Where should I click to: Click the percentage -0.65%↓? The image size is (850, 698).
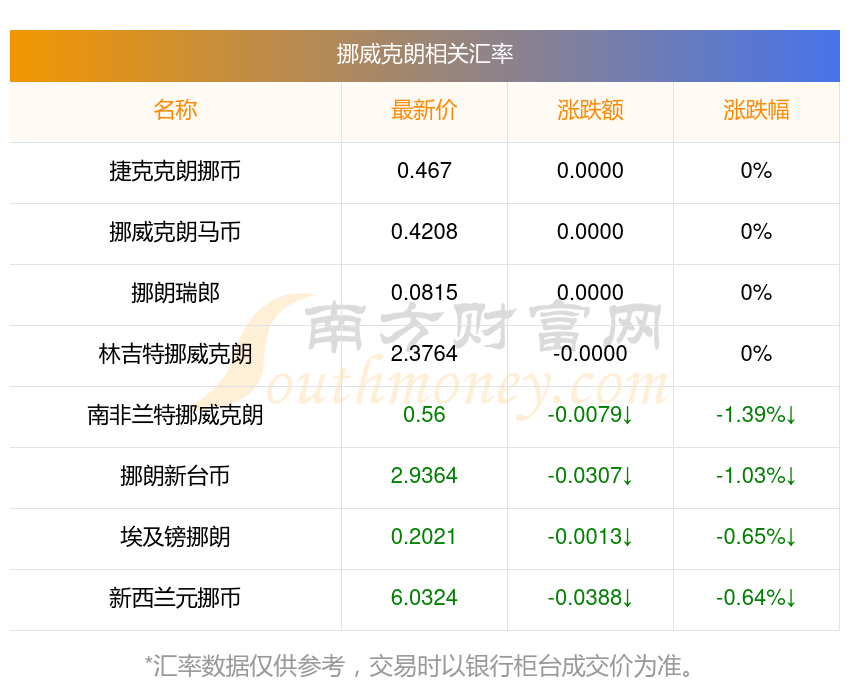click(x=756, y=537)
